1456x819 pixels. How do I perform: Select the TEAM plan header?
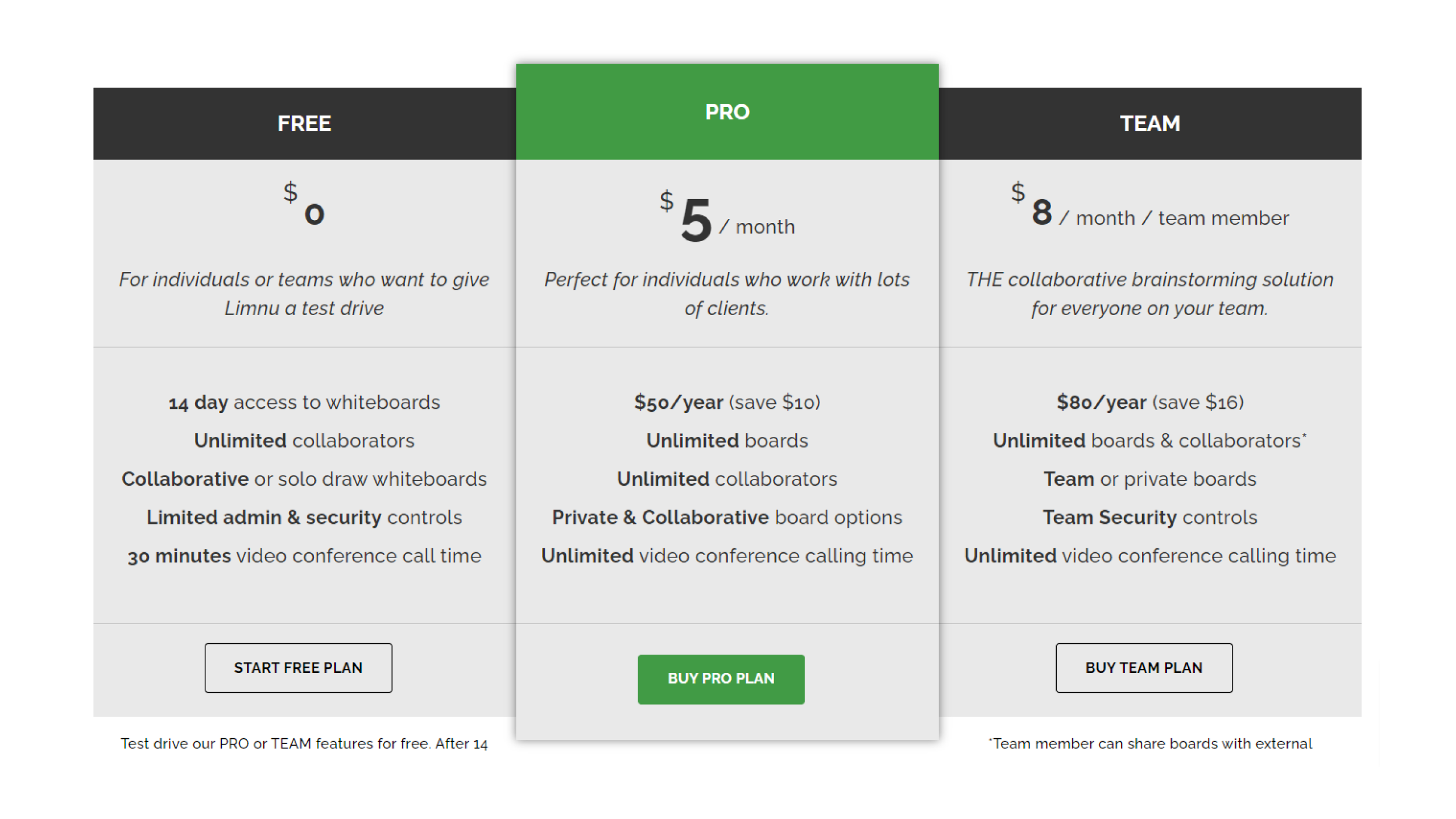pyautogui.click(x=1150, y=123)
